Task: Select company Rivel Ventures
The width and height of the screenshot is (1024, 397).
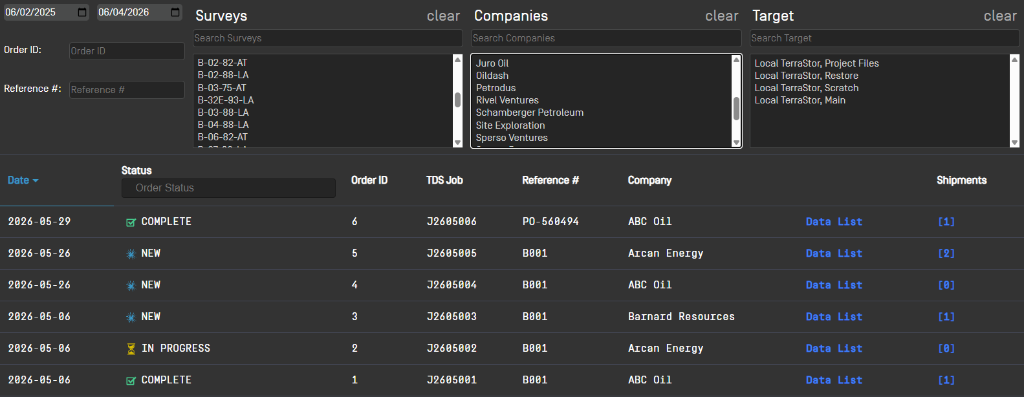Action: [x=507, y=100]
